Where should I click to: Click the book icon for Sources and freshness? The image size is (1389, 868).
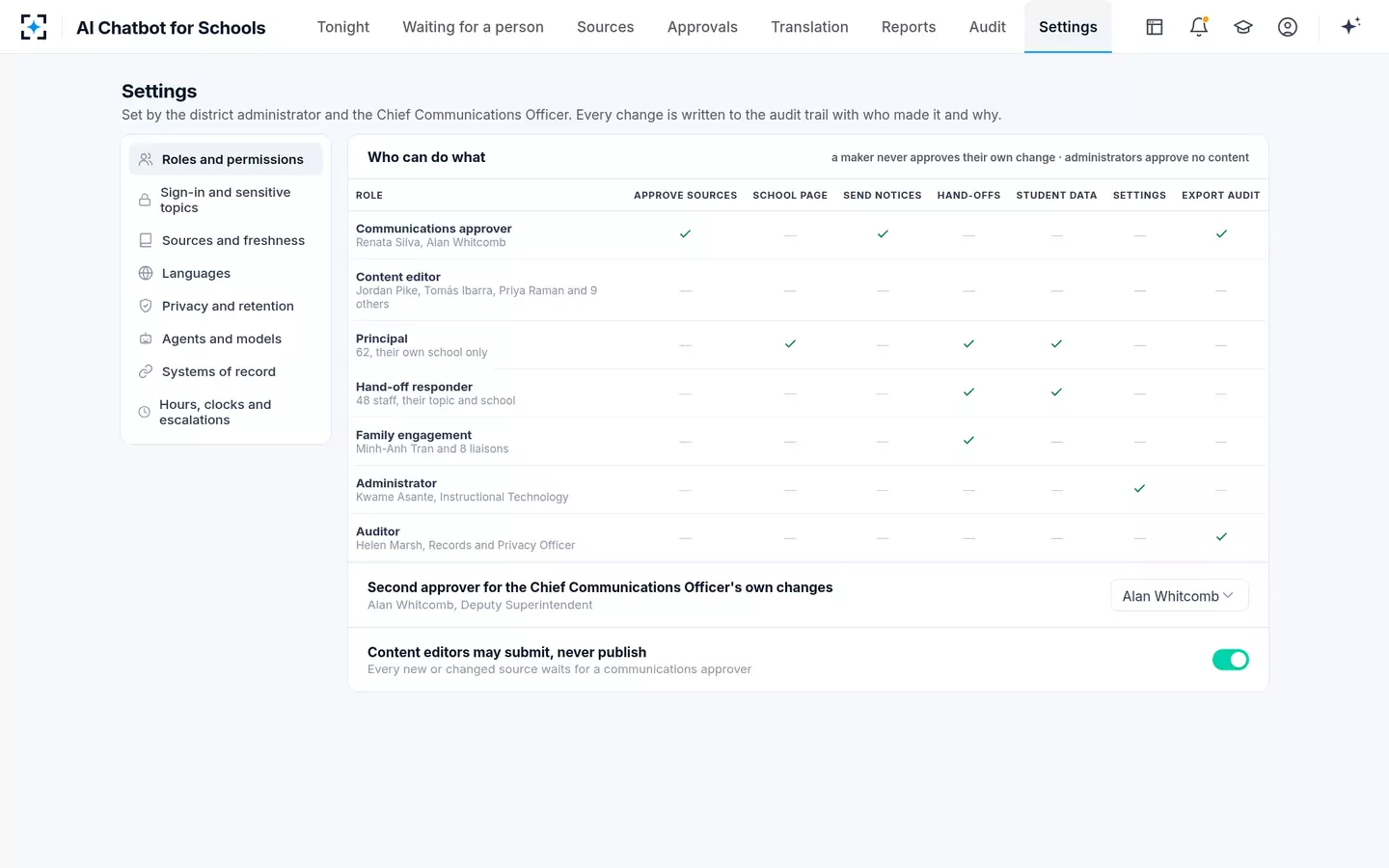tap(146, 240)
